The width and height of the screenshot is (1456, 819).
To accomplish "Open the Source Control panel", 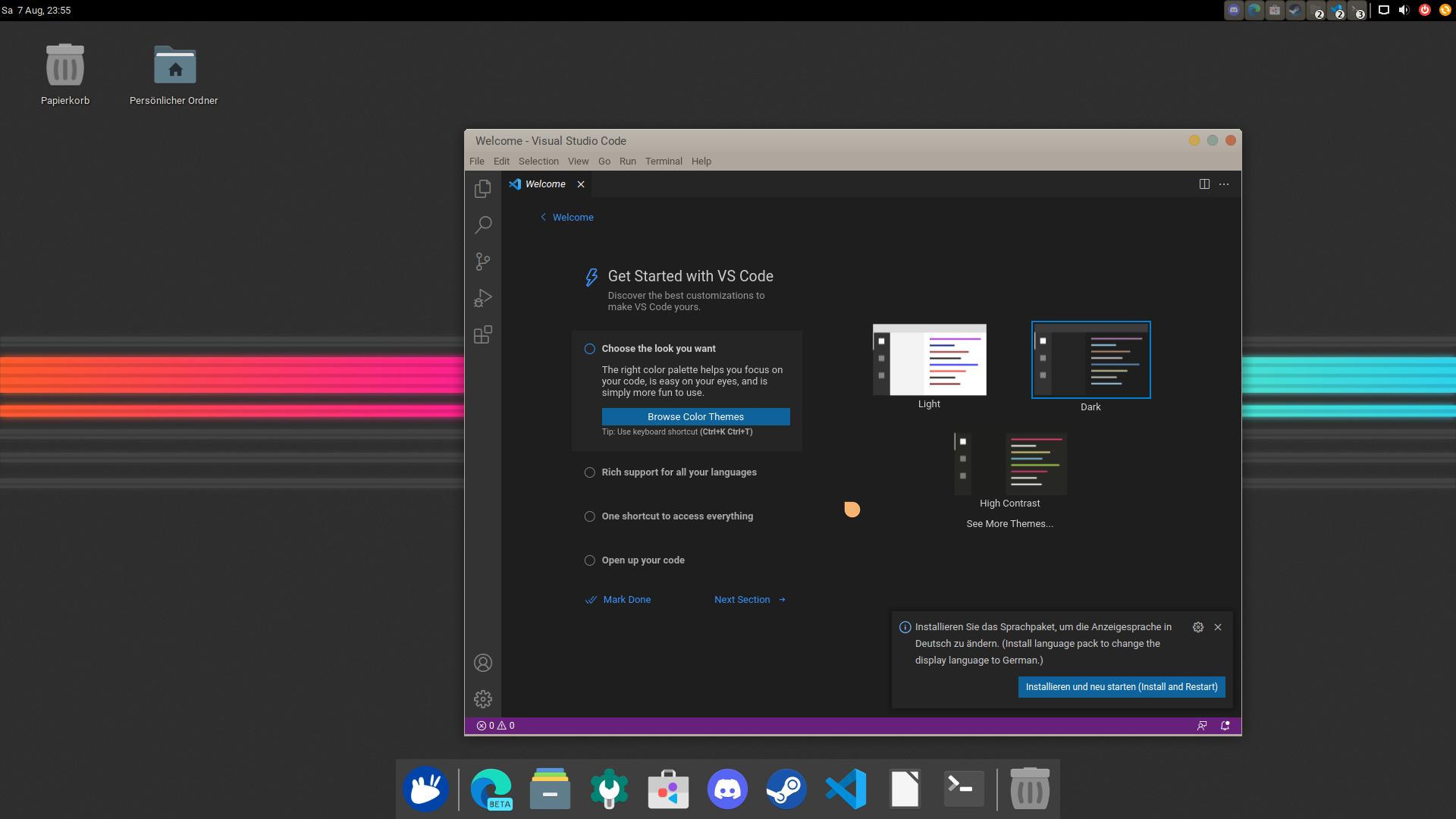I will 483,261.
